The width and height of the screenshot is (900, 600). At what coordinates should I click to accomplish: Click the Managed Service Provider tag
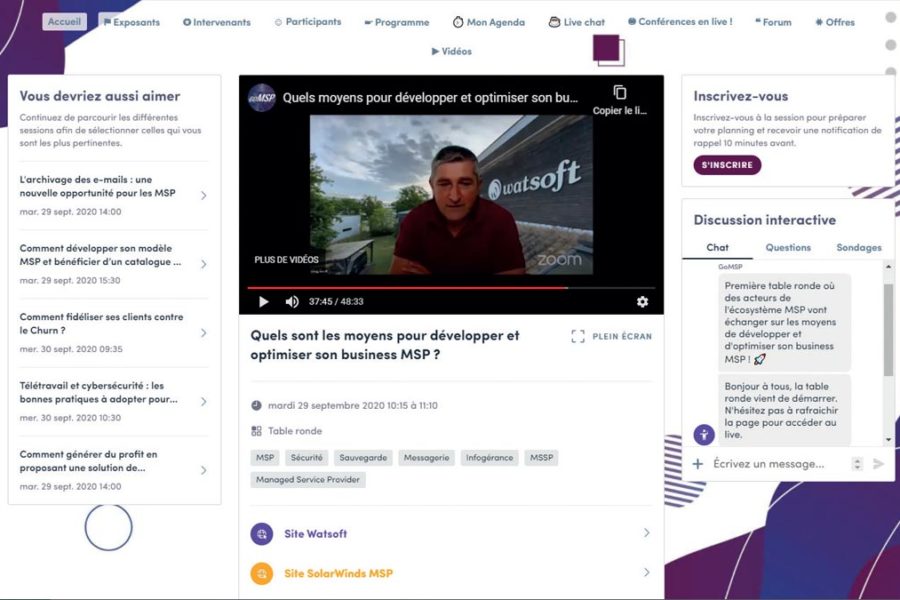click(x=308, y=479)
